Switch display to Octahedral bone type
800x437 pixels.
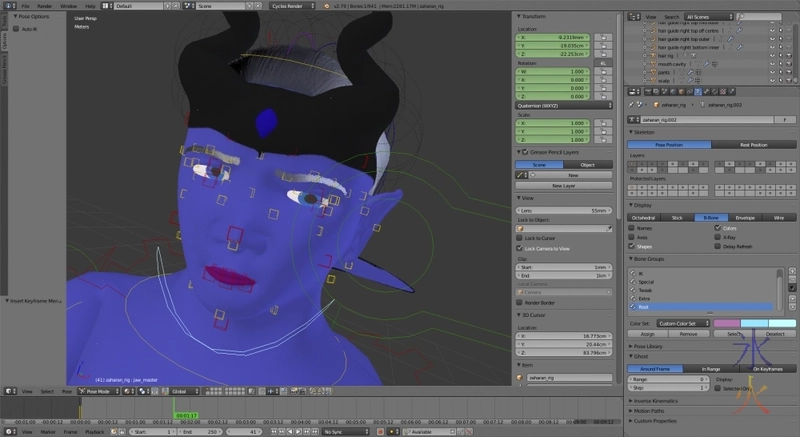click(644, 217)
